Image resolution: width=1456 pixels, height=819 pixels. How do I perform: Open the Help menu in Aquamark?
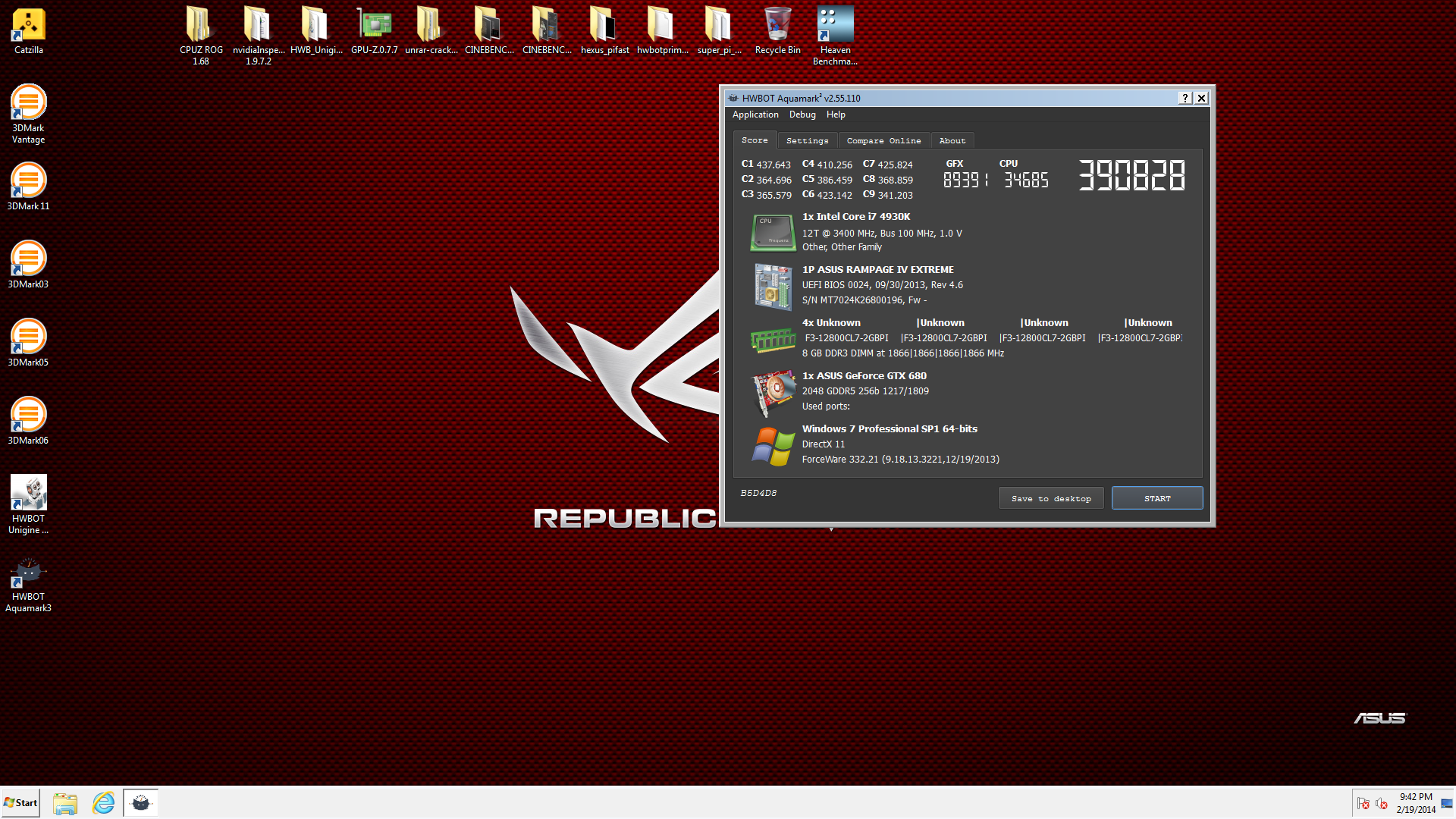tap(836, 115)
